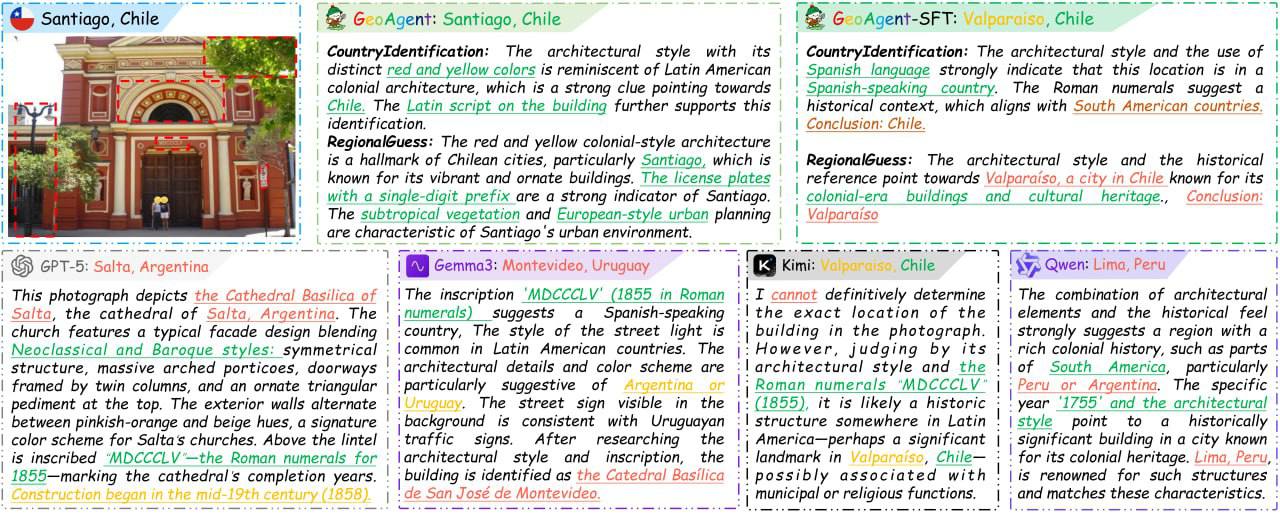Click the OpenAI logo next to GPT-5

(22, 266)
